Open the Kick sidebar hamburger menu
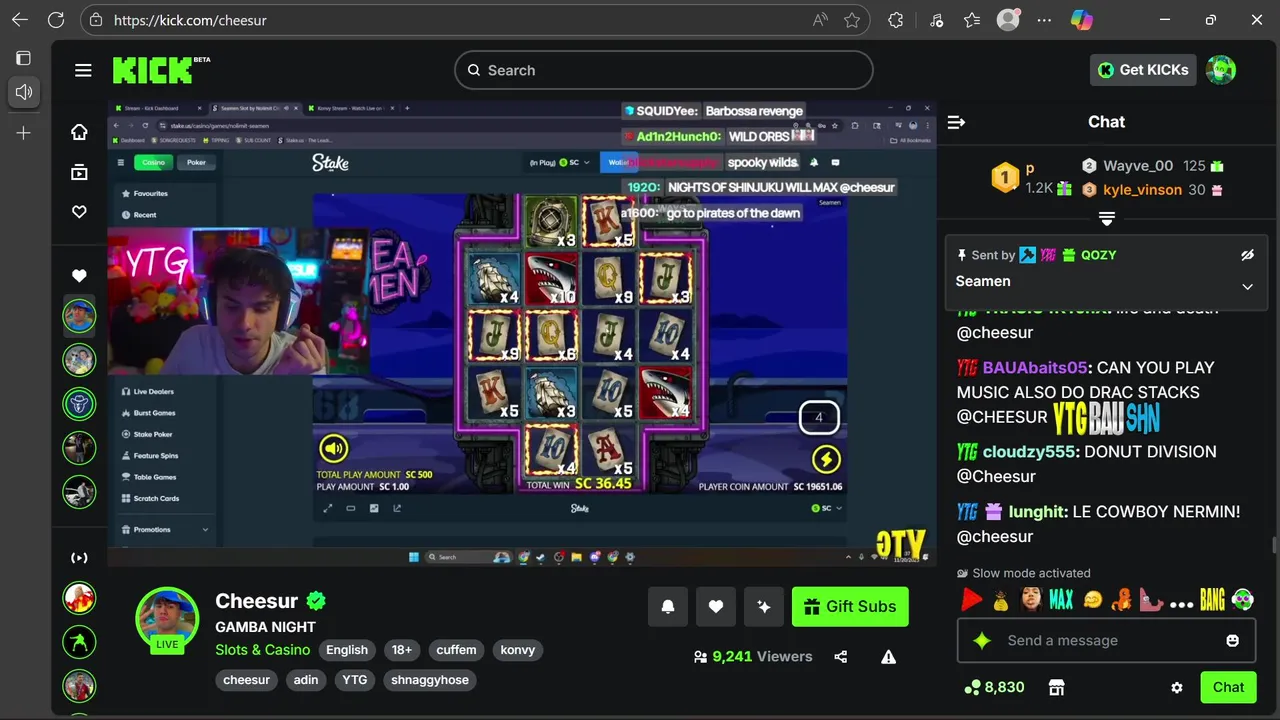1280x720 pixels. [83, 70]
